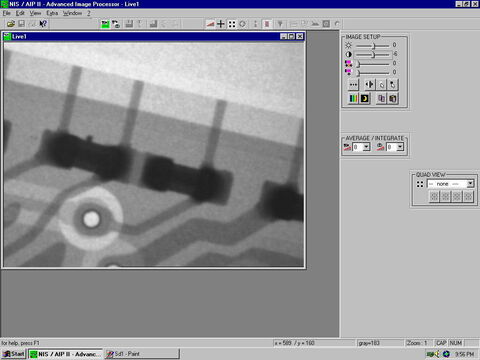Click the circle target toolbar icon
Screen dimensions: 480x360
point(243,24)
